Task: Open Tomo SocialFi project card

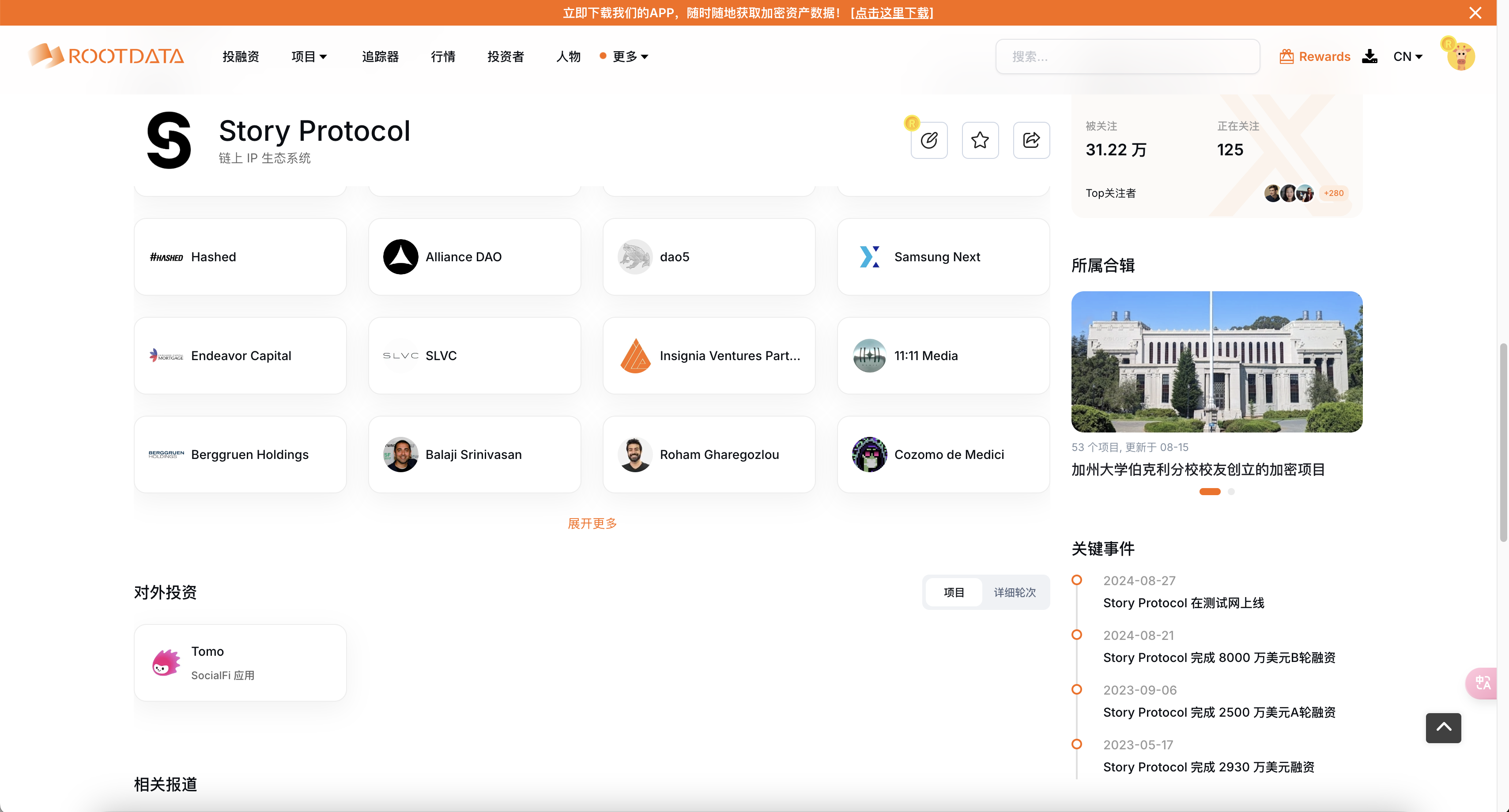Action: pyautogui.click(x=240, y=663)
